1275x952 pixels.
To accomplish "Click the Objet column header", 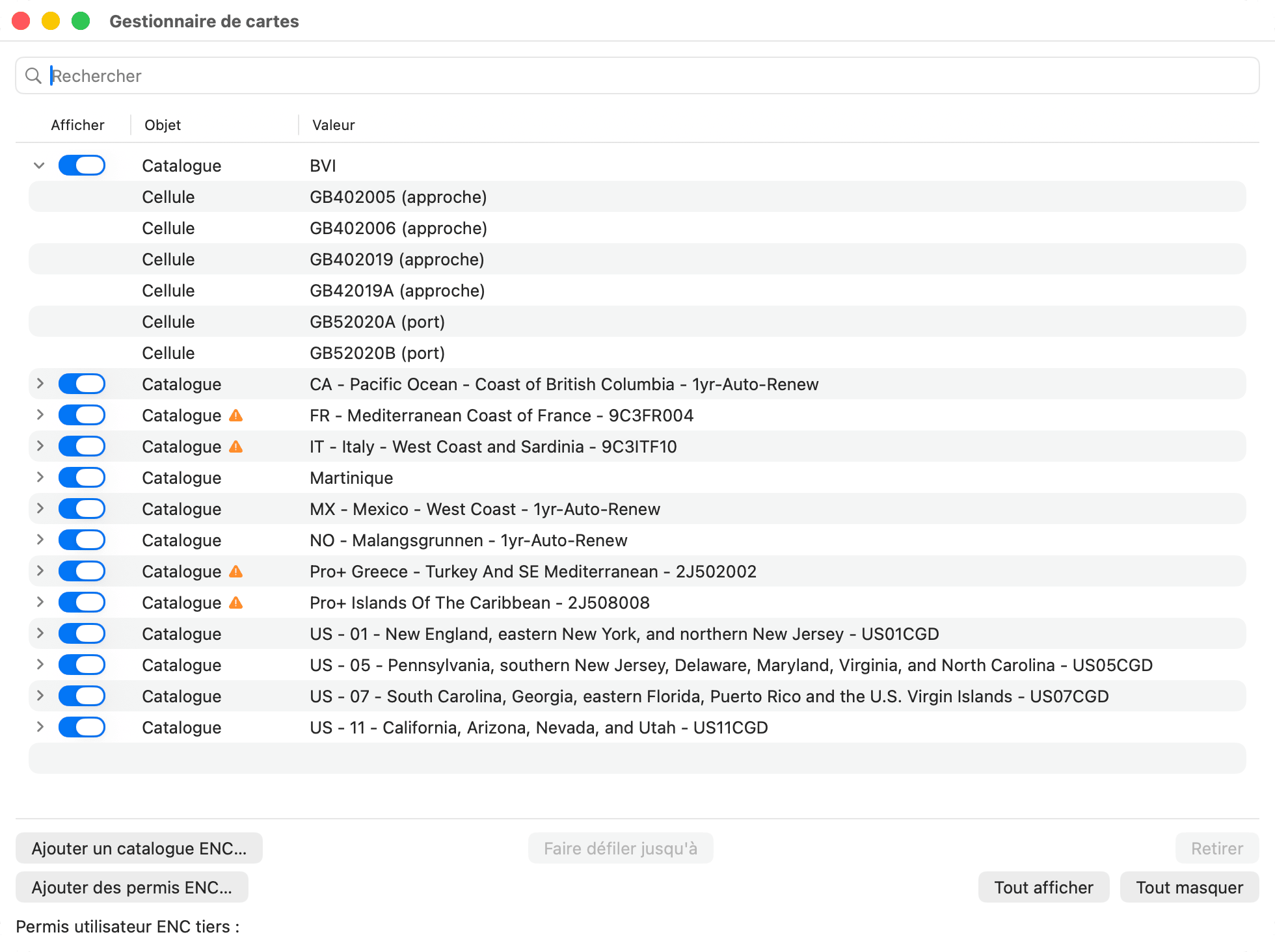I will (163, 125).
